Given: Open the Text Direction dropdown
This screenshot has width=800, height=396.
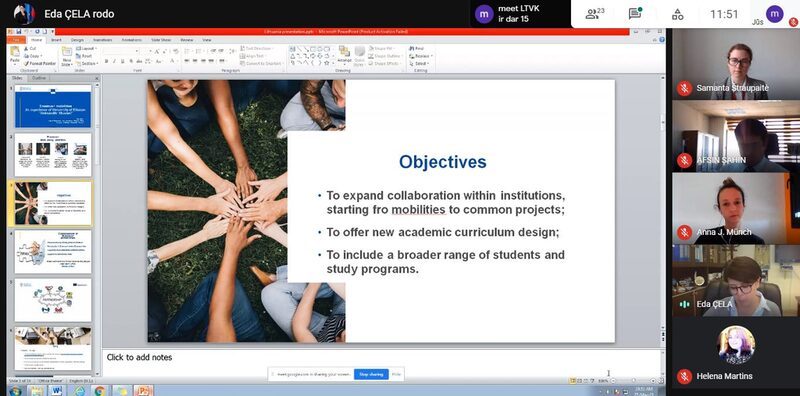Looking at the screenshot, I should [x=258, y=48].
